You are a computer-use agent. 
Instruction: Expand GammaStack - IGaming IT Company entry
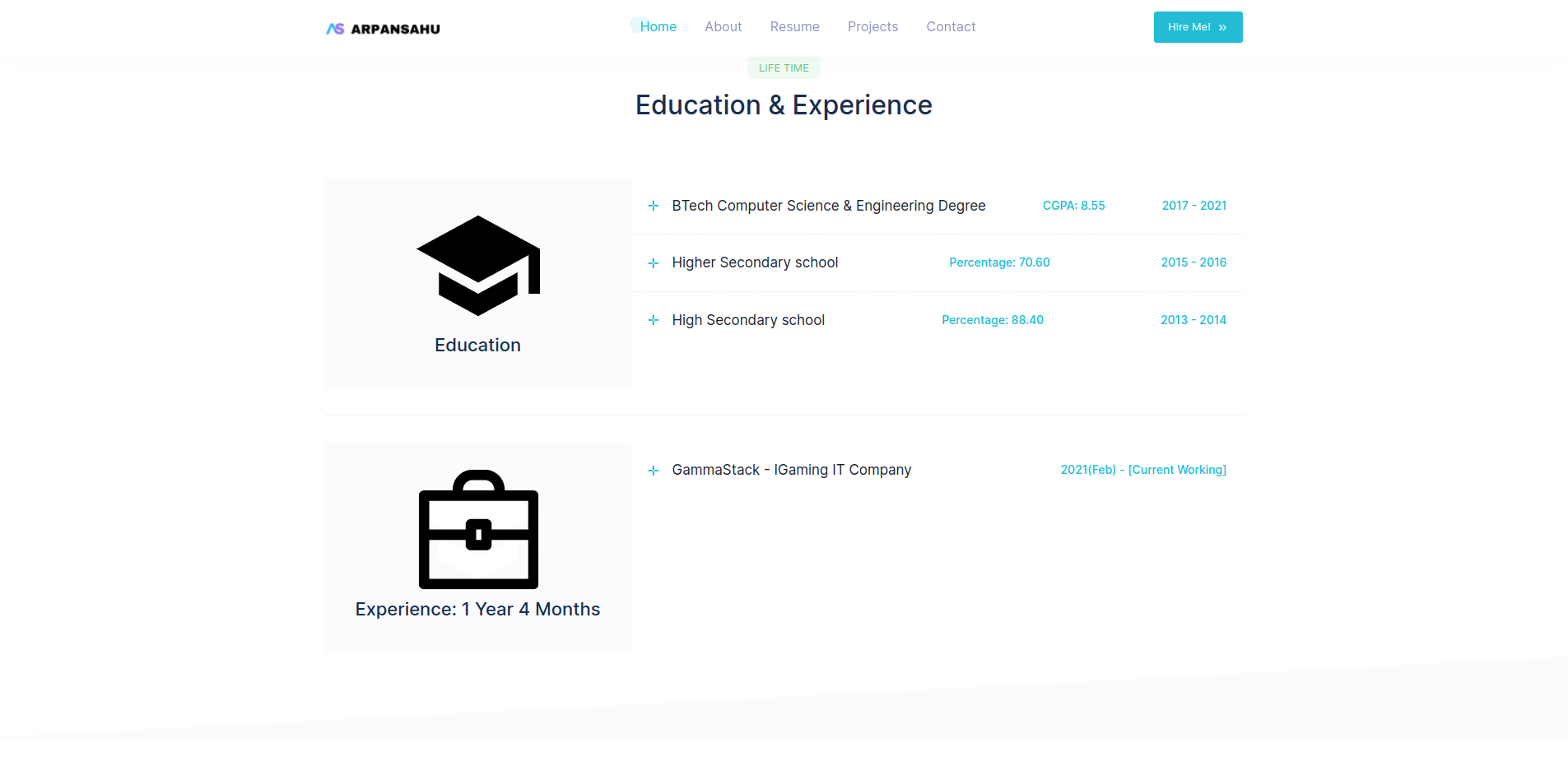point(791,470)
